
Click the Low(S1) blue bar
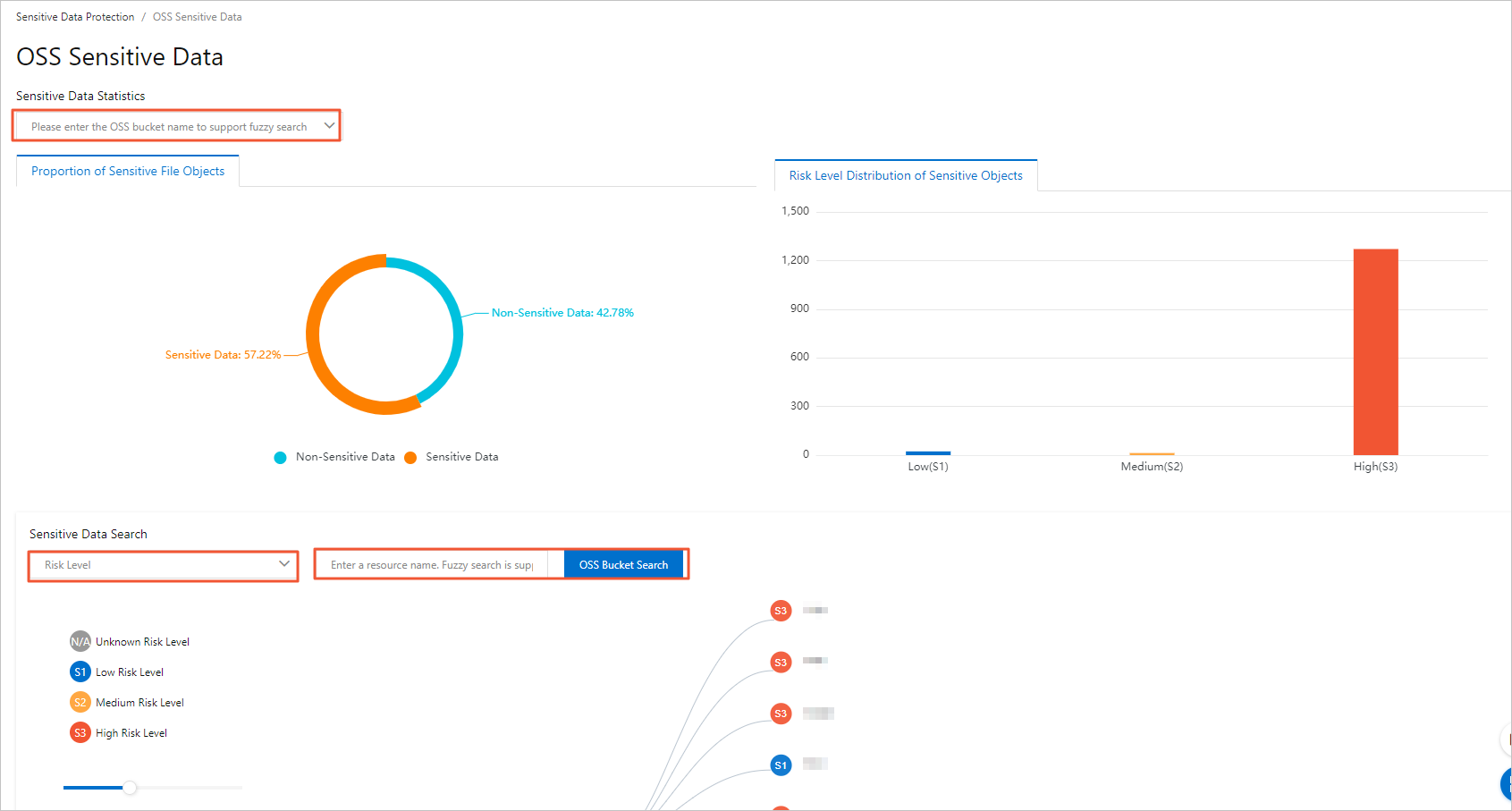coord(928,453)
